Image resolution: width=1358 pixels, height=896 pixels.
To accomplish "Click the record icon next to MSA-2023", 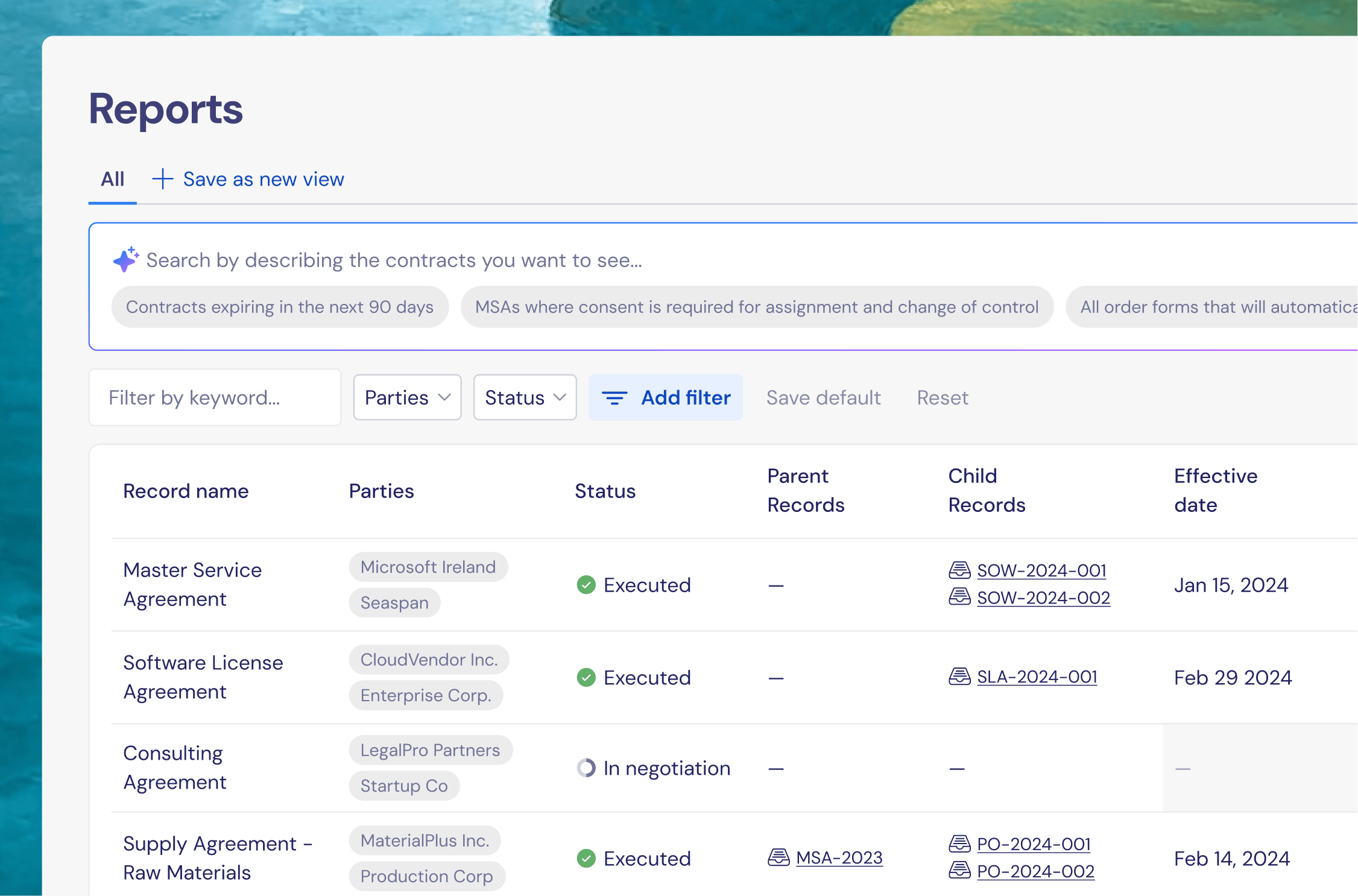I will (x=778, y=857).
